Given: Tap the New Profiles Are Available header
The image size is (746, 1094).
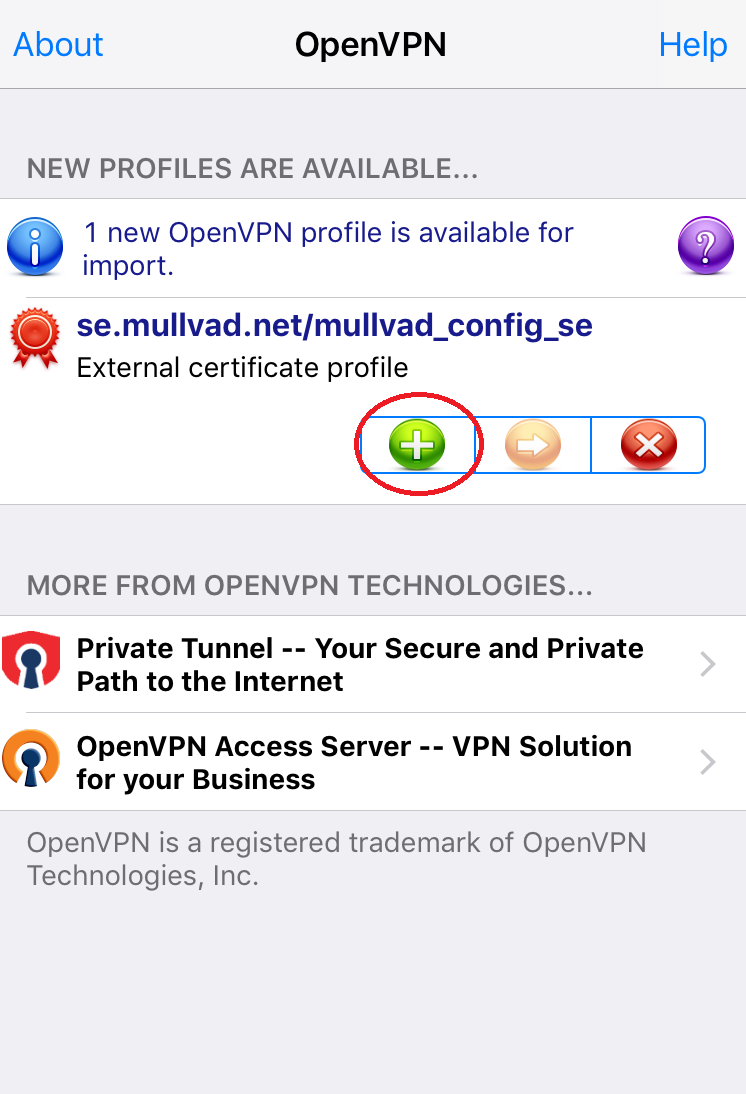Looking at the screenshot, I should pos(253,169).
